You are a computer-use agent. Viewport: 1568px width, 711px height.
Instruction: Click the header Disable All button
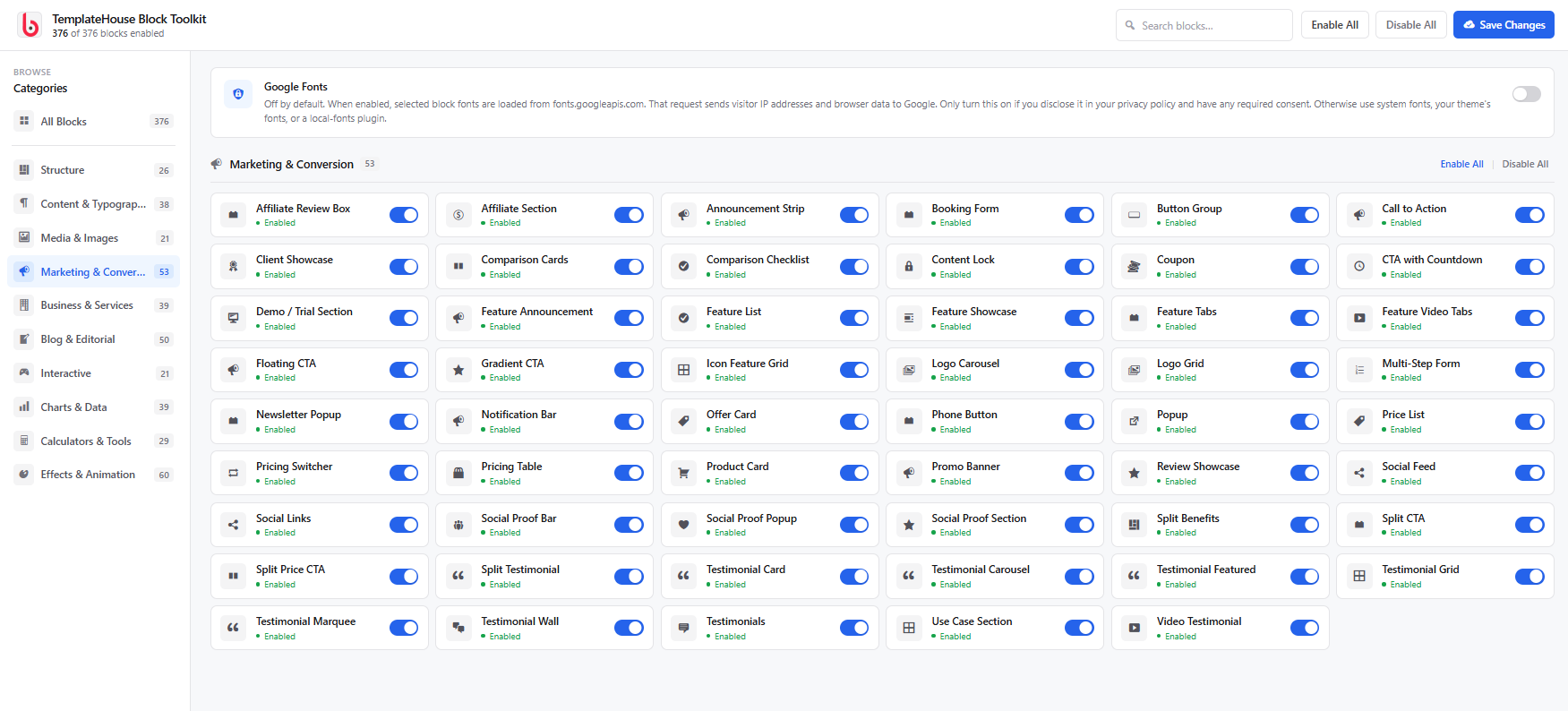tap(1411, 25)
